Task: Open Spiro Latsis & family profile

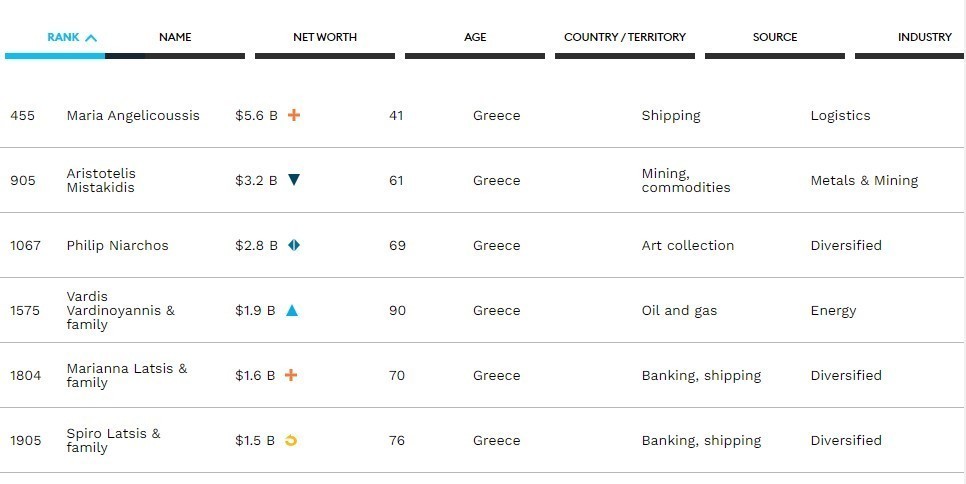Action: [113, 440]
